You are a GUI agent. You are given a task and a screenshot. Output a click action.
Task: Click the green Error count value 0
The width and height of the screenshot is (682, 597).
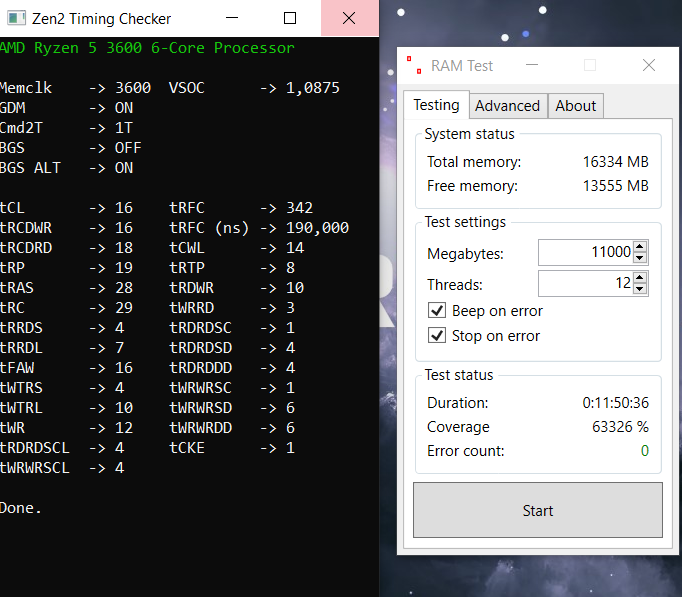[x=645, y=451]
